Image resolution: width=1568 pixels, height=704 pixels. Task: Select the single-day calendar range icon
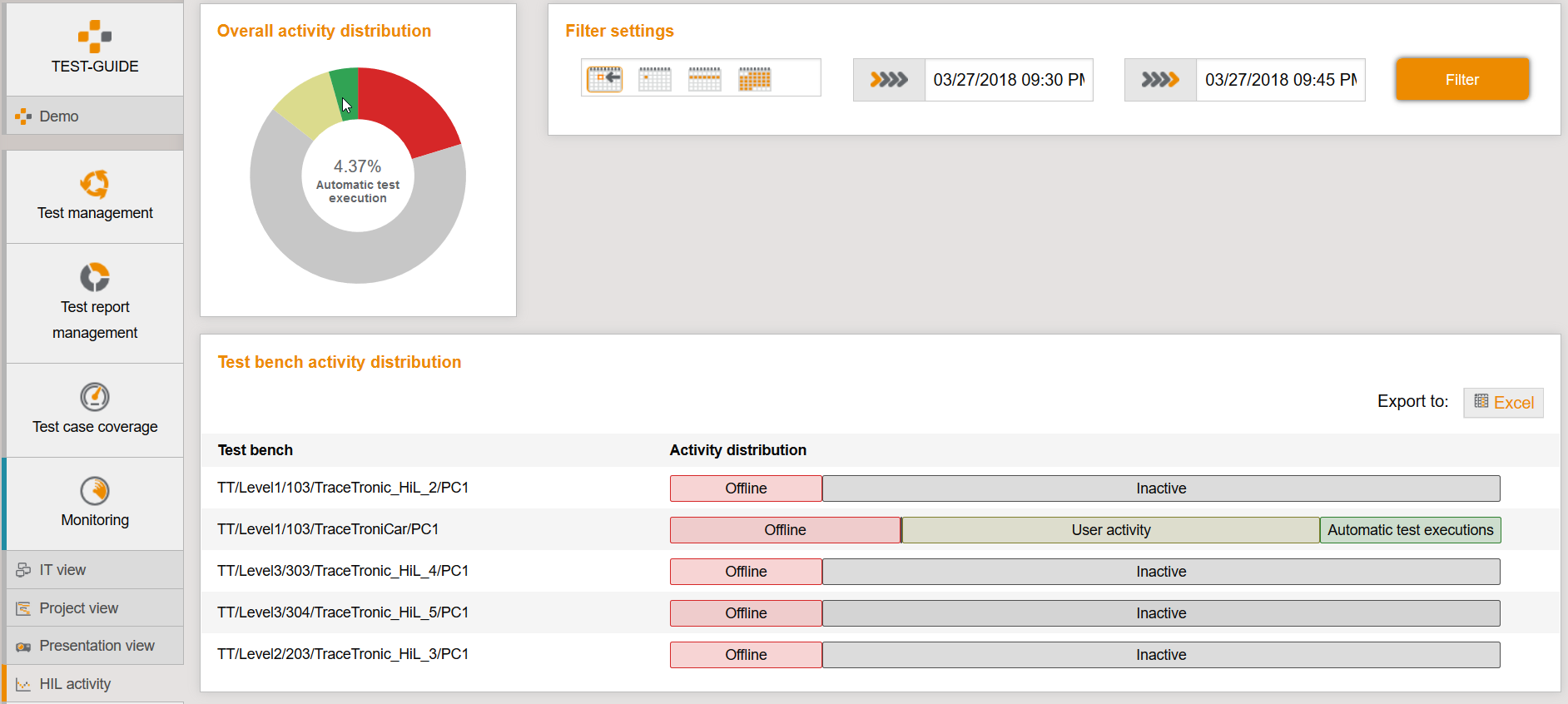coord(655,79)
